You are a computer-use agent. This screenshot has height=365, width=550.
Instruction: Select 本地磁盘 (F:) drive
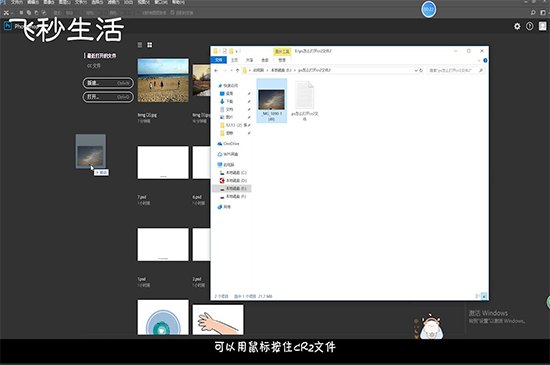233,197
